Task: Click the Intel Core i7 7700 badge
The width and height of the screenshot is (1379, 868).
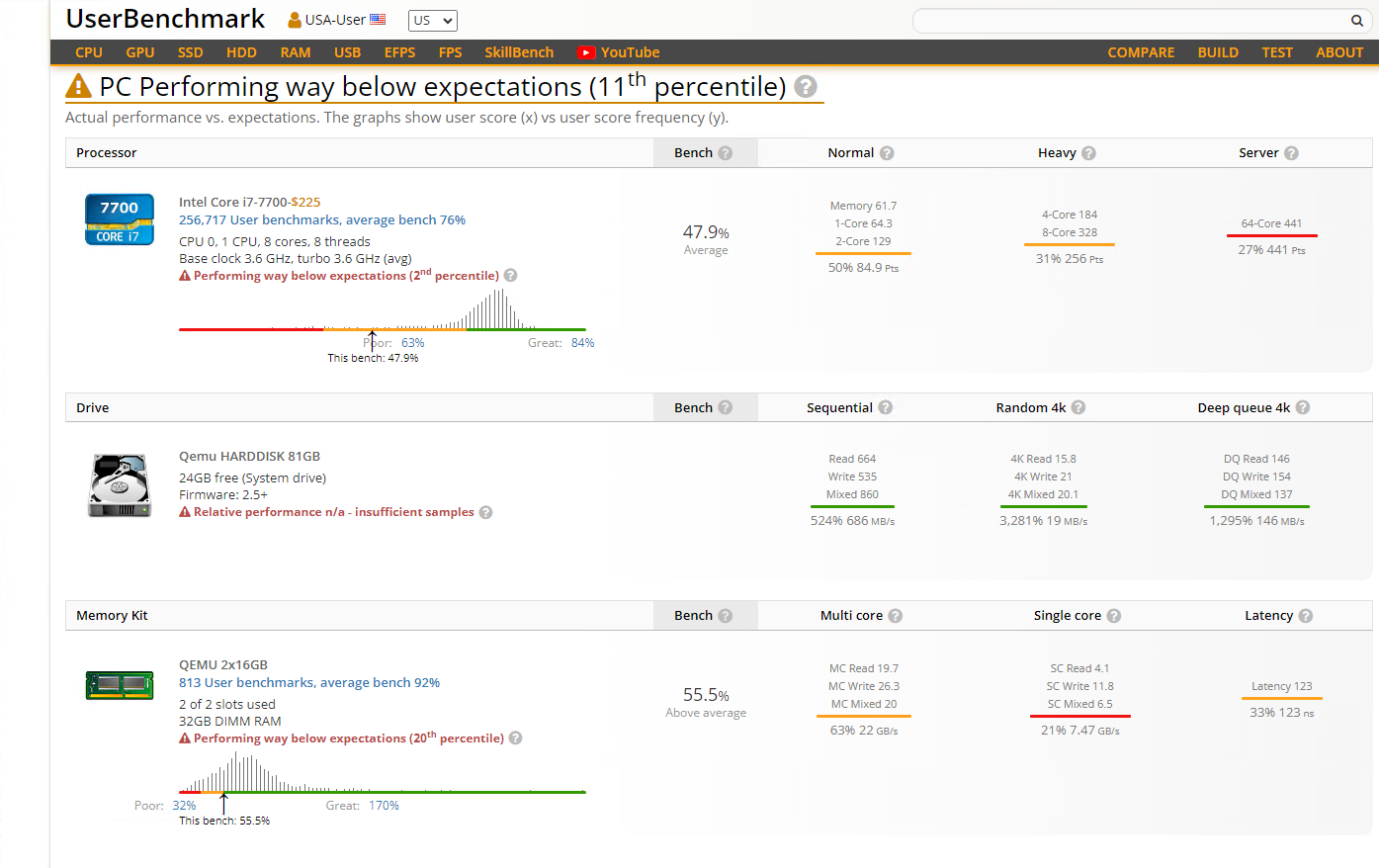Action: point(120,219)
